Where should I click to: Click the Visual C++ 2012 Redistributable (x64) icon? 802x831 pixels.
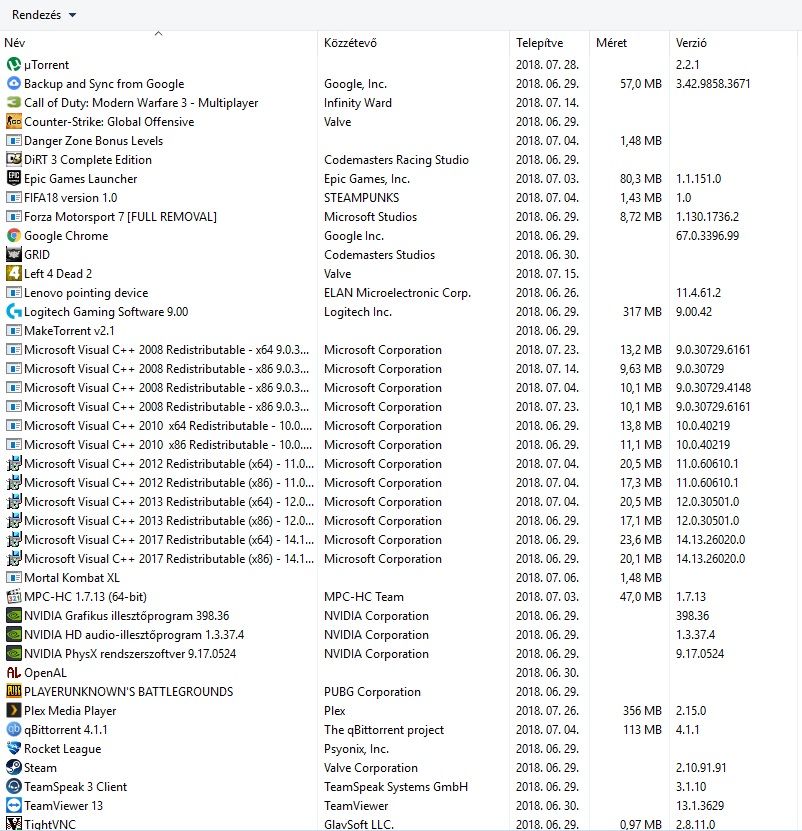[14, 464]
